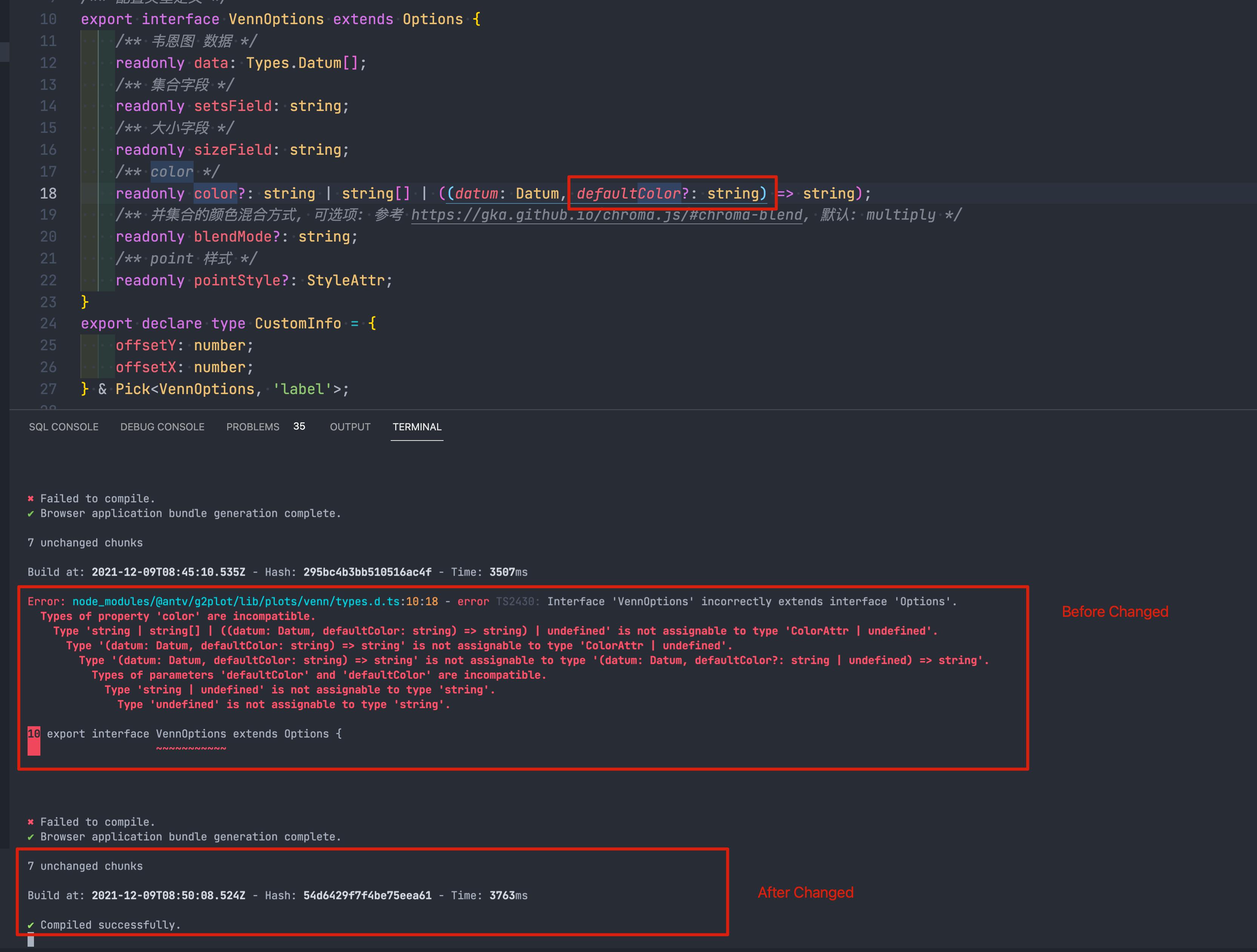This screenshot has height=952, width=1257.
Task: Switch to the SQL CONSOLE tab
Action: coord(64,427)
